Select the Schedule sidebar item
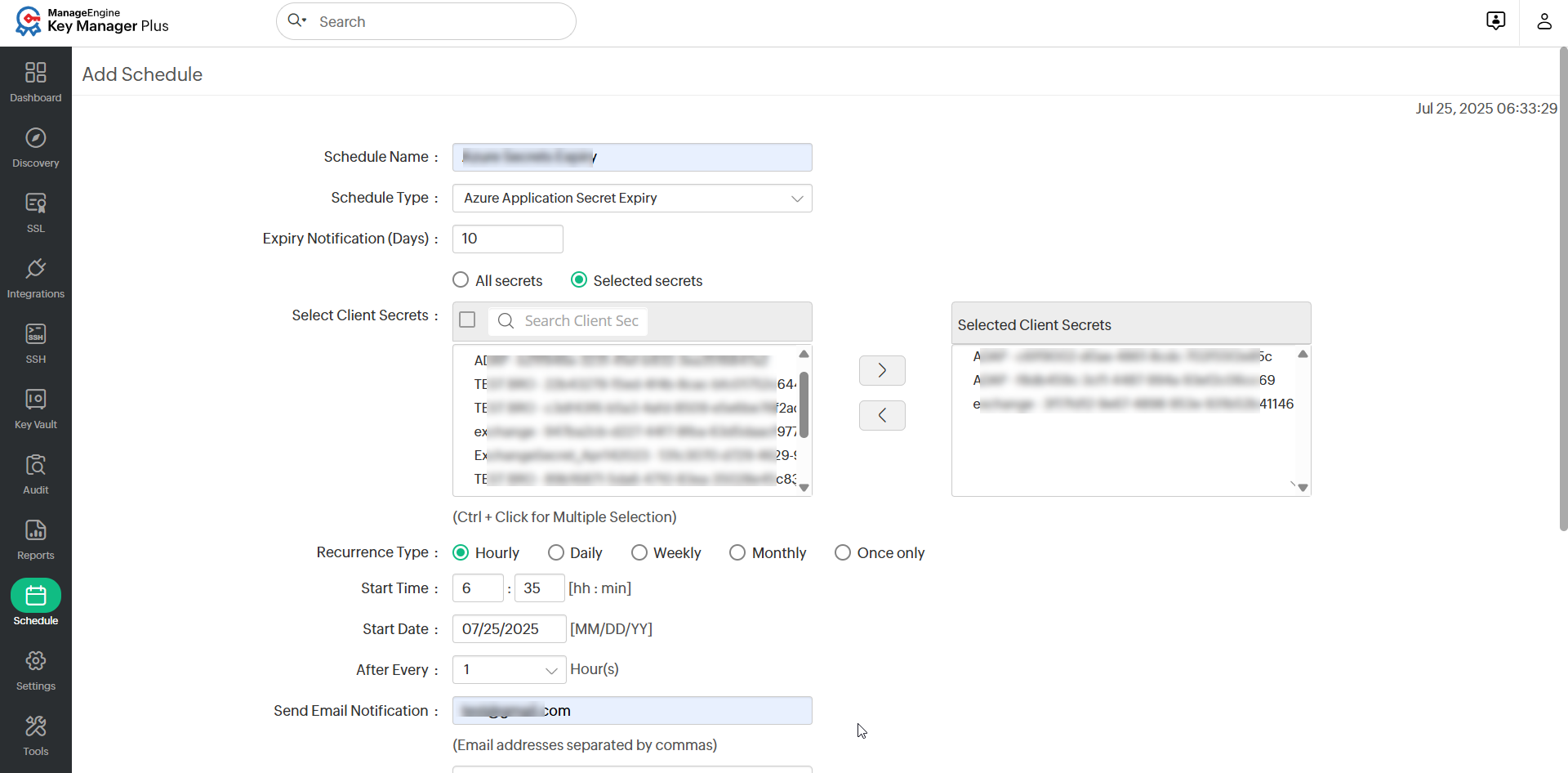 click(x=36, y=603)
